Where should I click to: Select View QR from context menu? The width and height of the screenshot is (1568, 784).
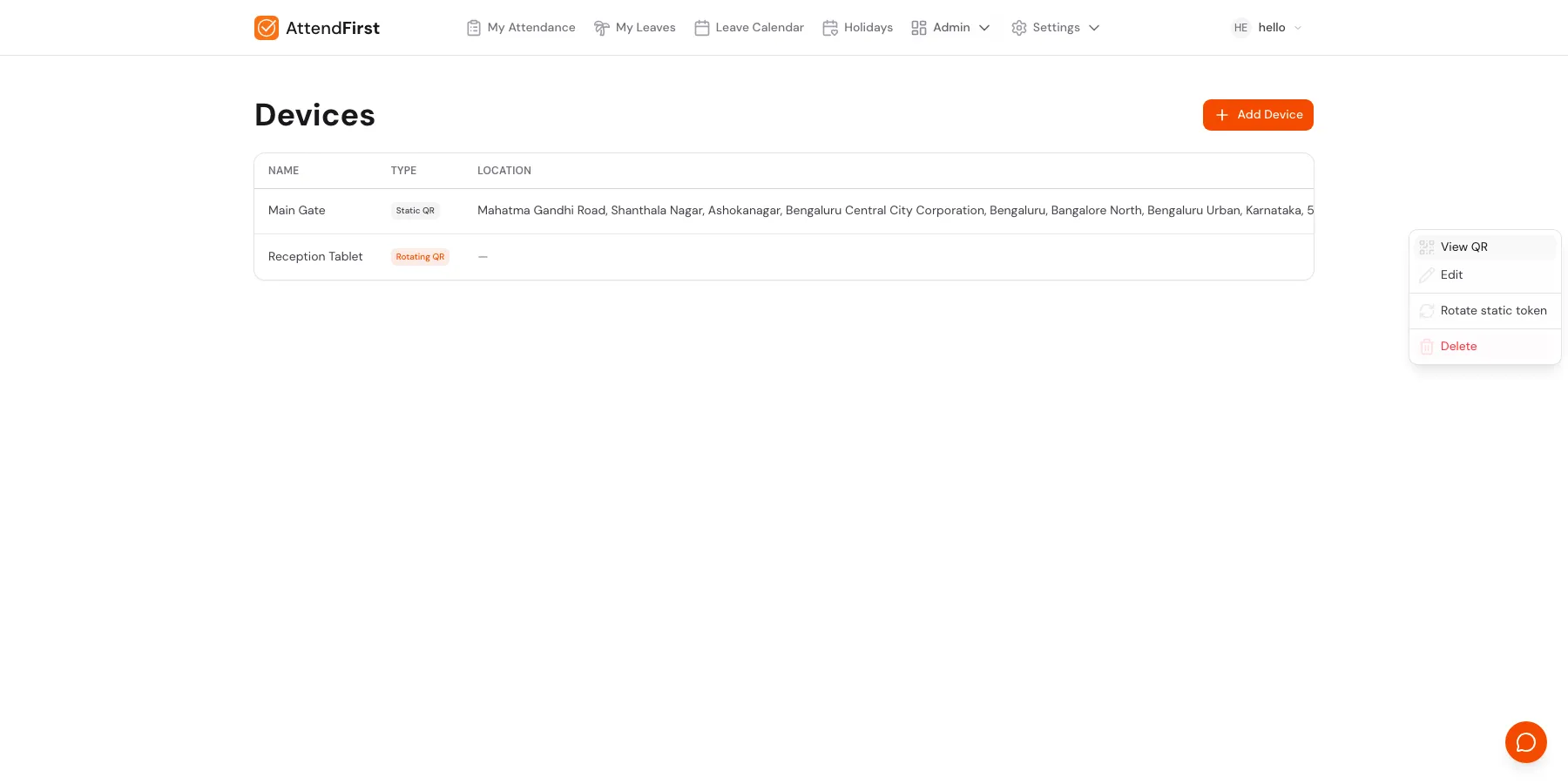1463,247
